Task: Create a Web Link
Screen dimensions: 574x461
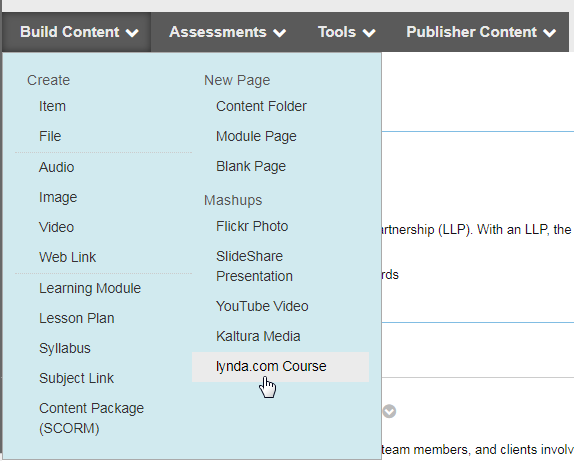Action: pos(68,257)
